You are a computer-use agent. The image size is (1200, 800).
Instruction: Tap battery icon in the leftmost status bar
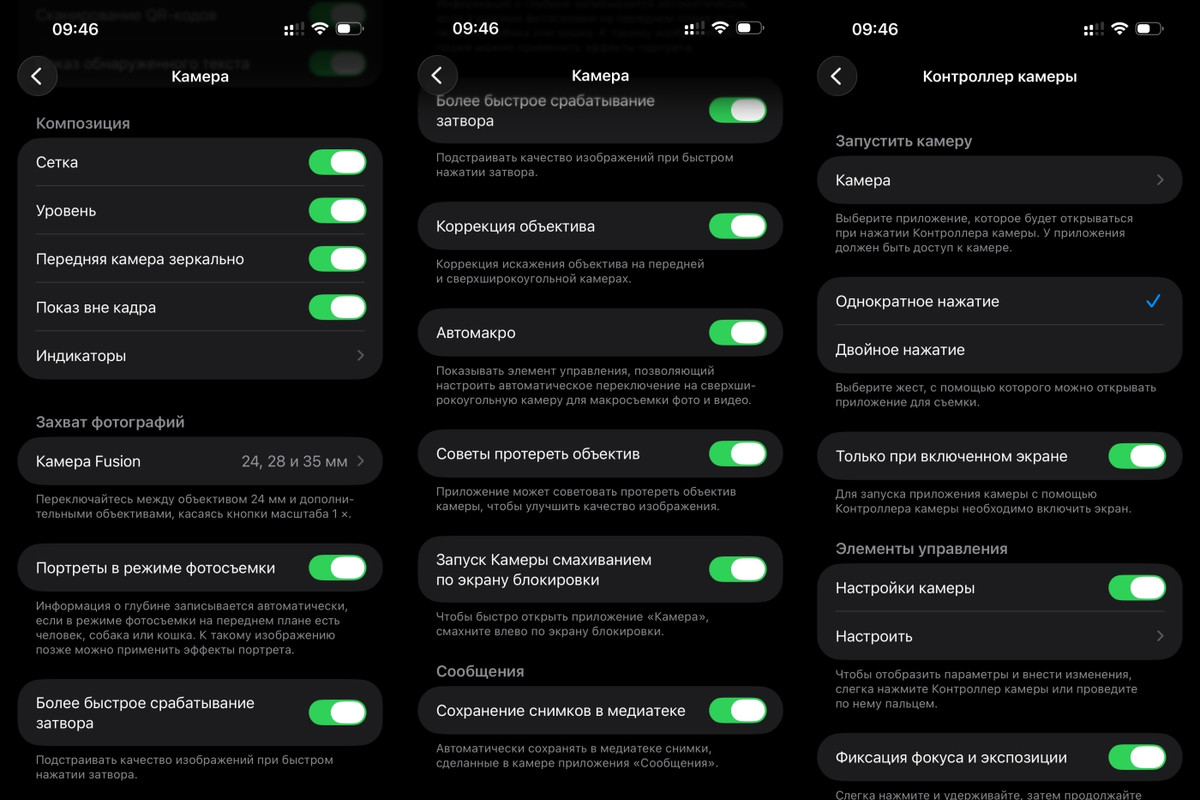point(350,29)
